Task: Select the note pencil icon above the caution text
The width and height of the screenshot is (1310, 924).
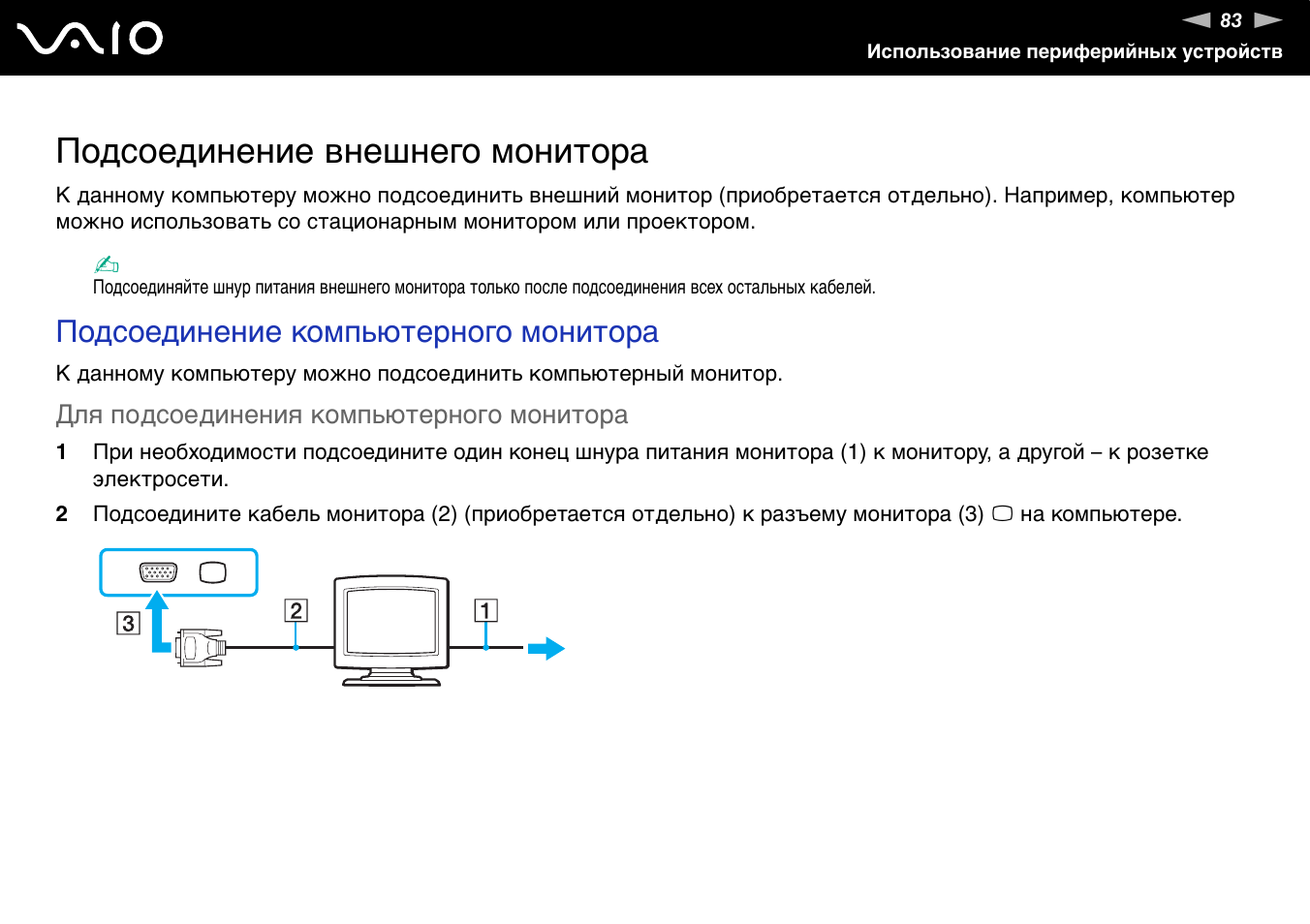Action: tap(108, 263)
